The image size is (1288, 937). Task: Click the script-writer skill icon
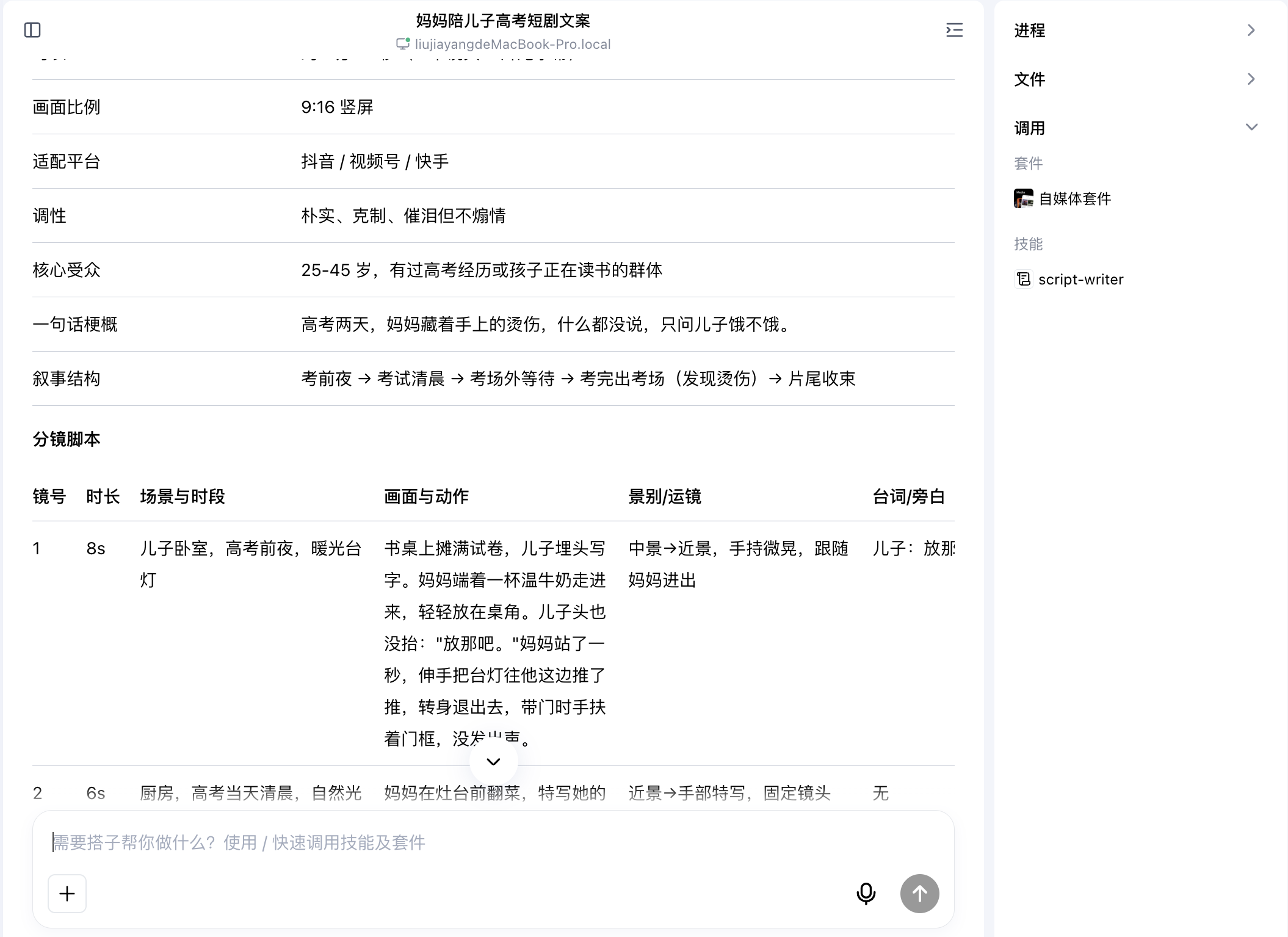(x=1024, y=279)
